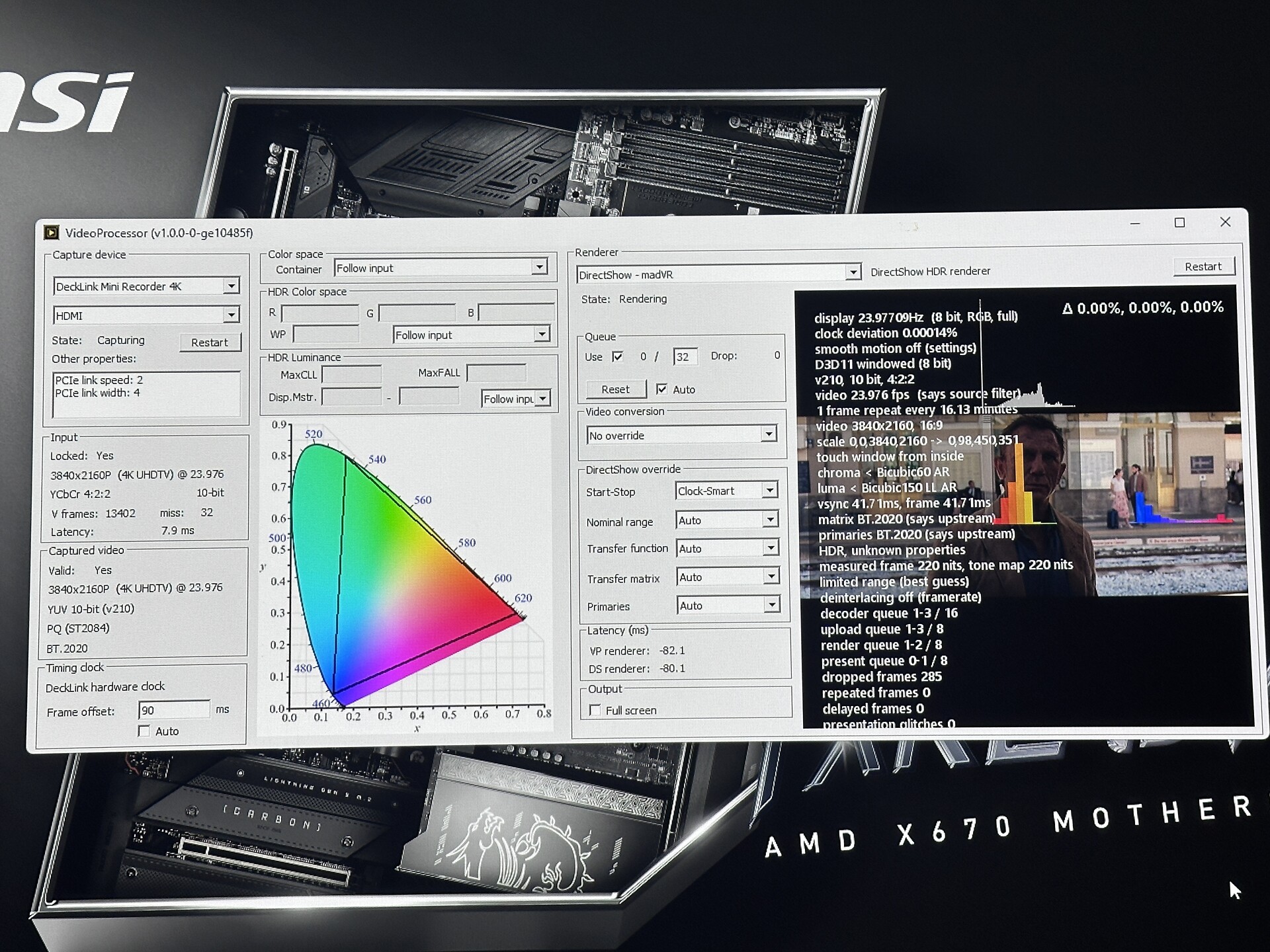Click the "clock deviation 0.00014%" stat line

886,333
